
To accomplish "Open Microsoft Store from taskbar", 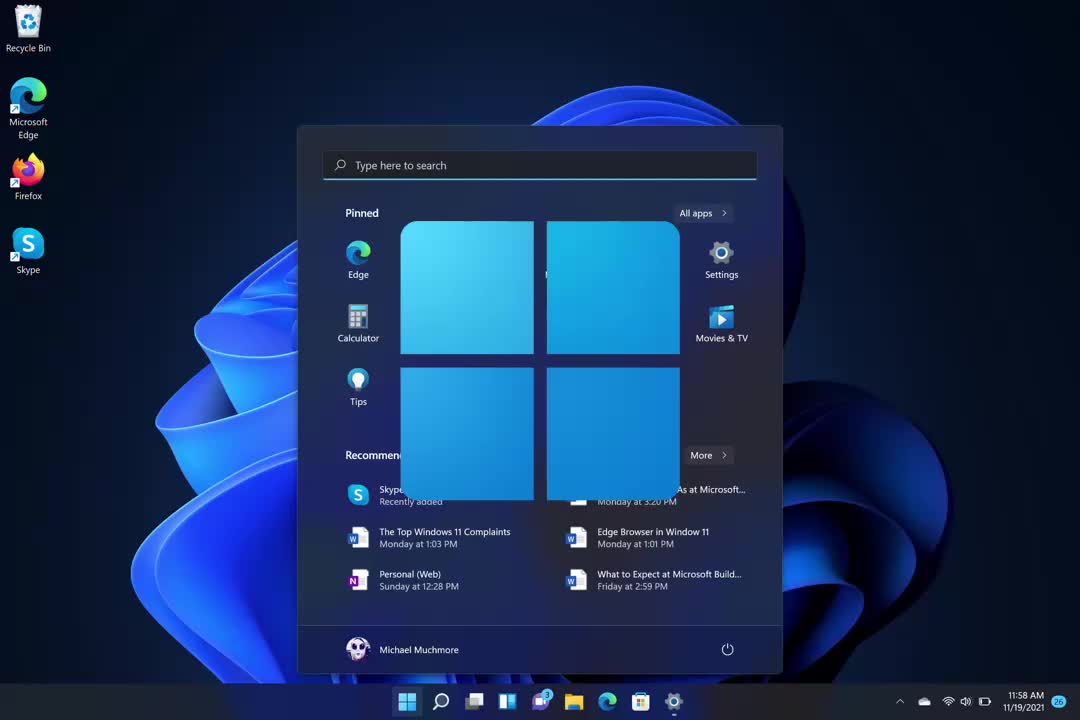I will pyautogui.click(x=641, y=701).
